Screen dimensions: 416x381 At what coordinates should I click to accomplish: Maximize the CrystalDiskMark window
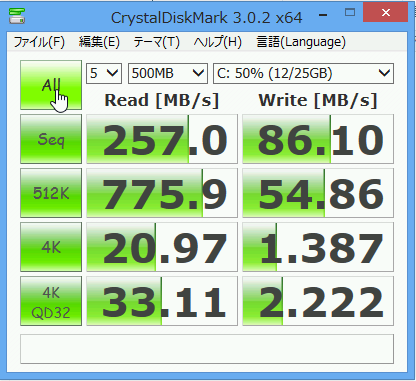(350, 13)
